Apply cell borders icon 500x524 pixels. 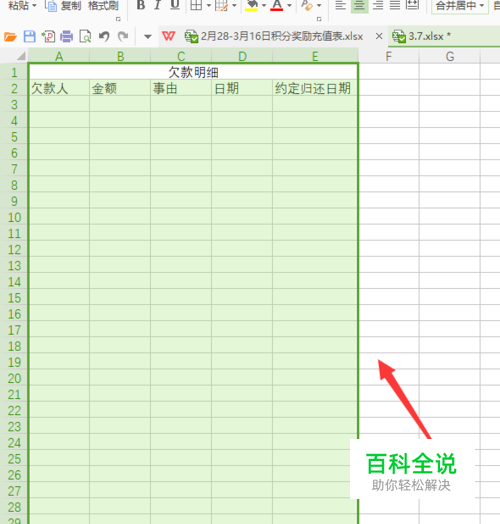(x=196, y=5)
